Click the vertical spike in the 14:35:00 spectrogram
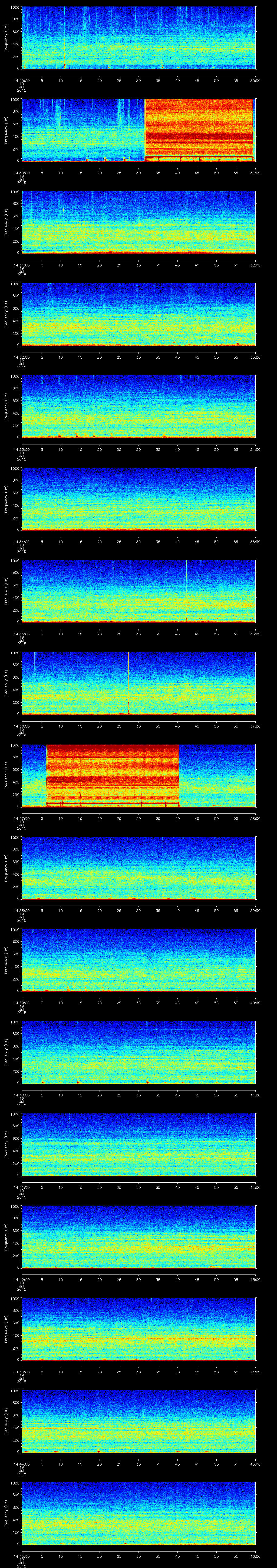 click(186, 591)
